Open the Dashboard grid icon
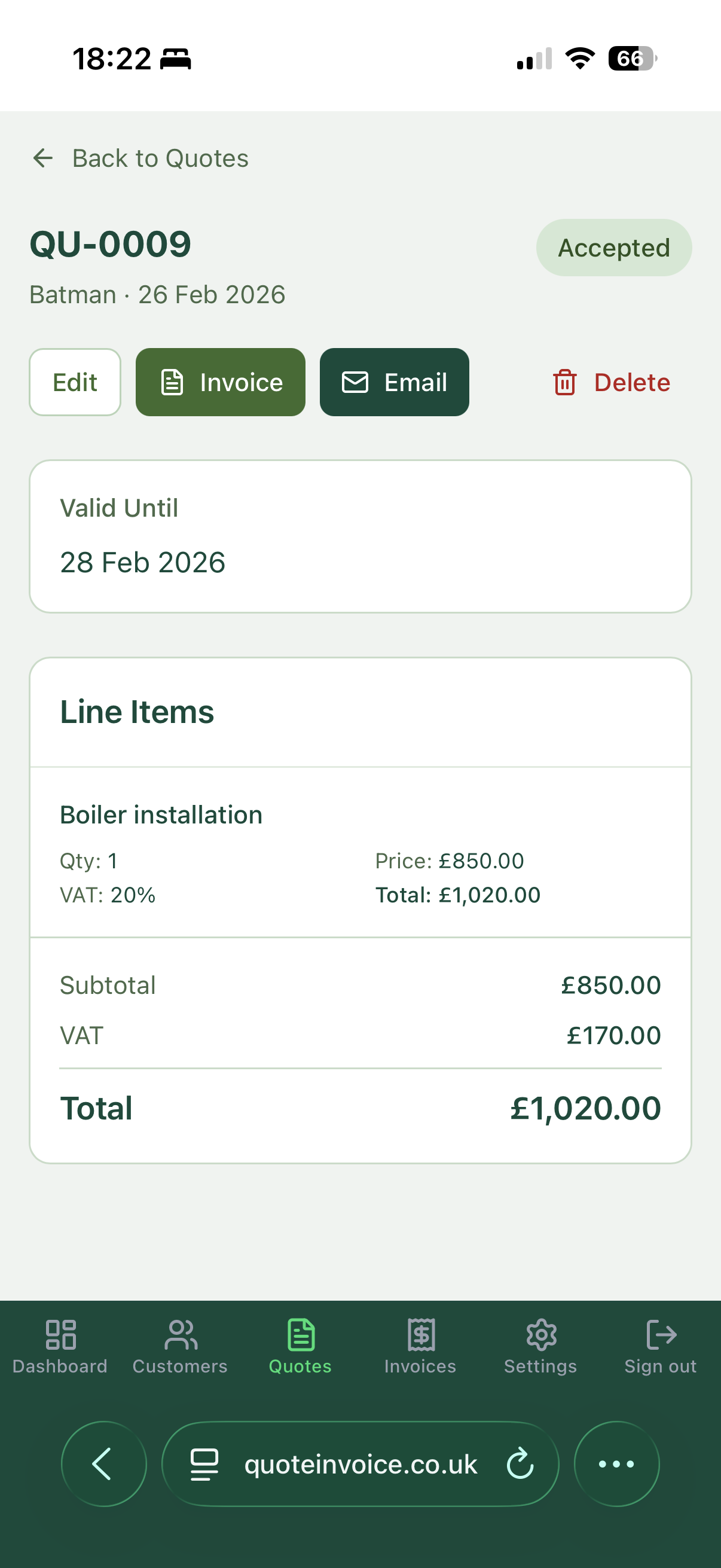Screen dimensions: 721x1568 [60, 1334]
